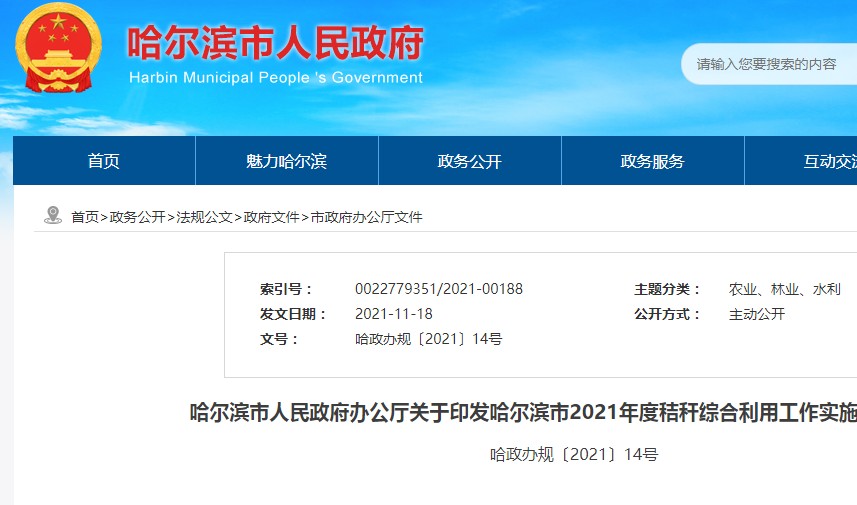Click the 公开方式 label
The width and height of the screenshot is (857, 505).
pos(667,314)
